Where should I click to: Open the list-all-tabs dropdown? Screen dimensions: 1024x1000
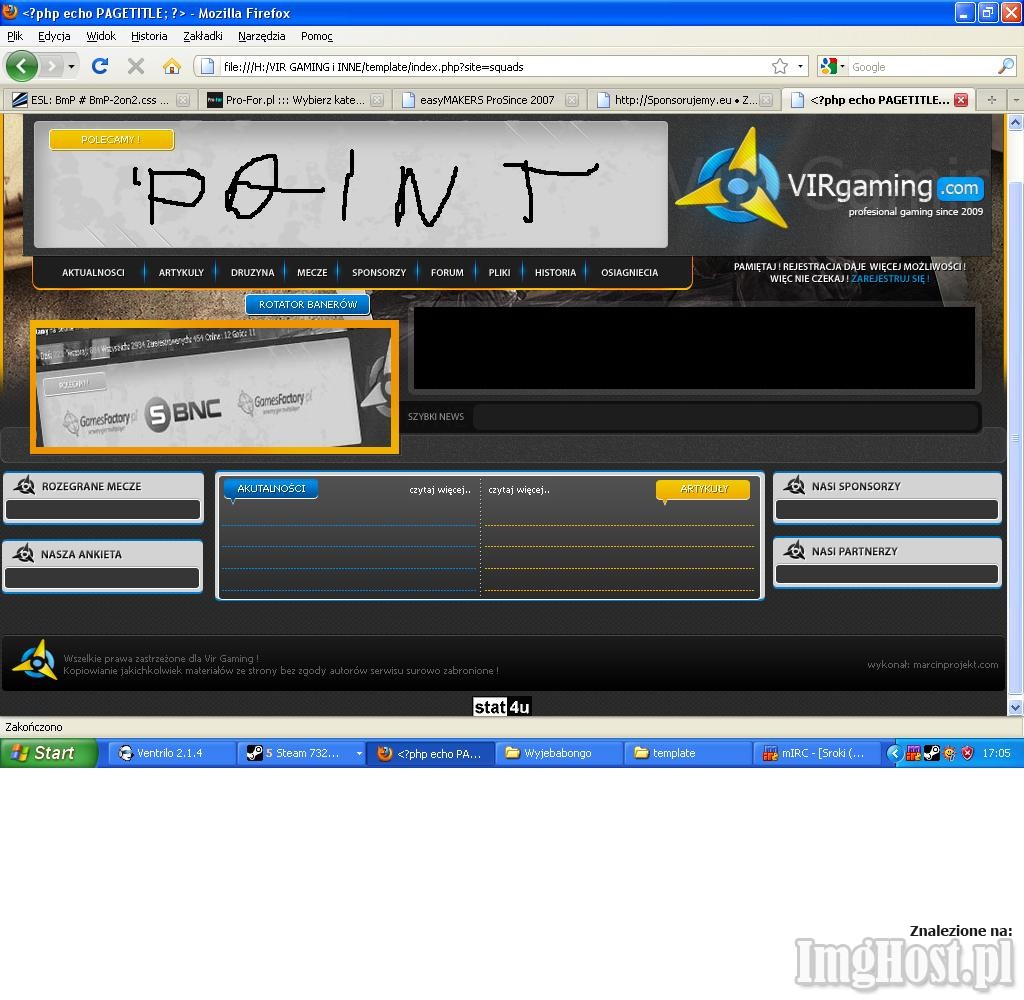pos(1016,100)
